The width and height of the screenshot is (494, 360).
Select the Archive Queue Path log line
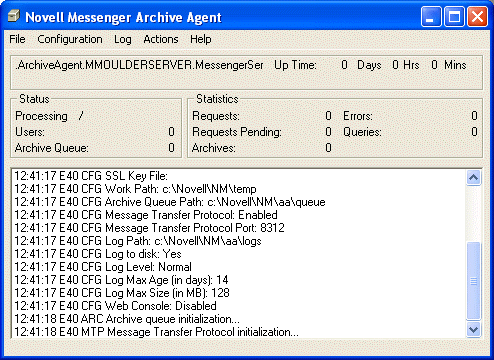pos(170,202)
